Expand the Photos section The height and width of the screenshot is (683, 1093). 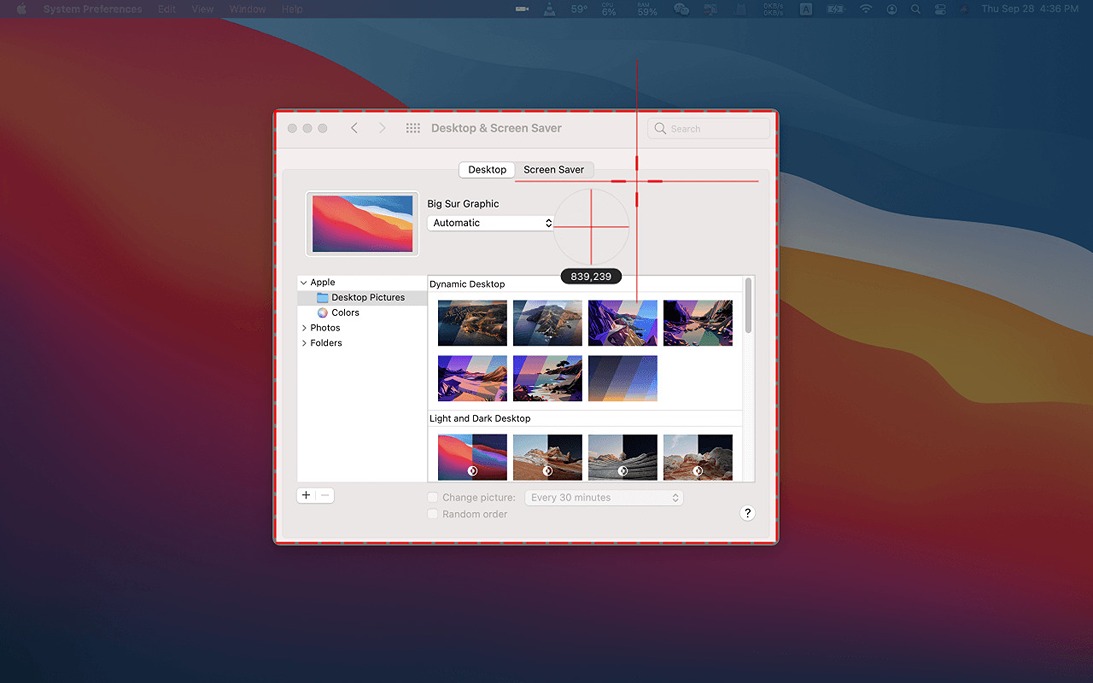coord(304,327)
